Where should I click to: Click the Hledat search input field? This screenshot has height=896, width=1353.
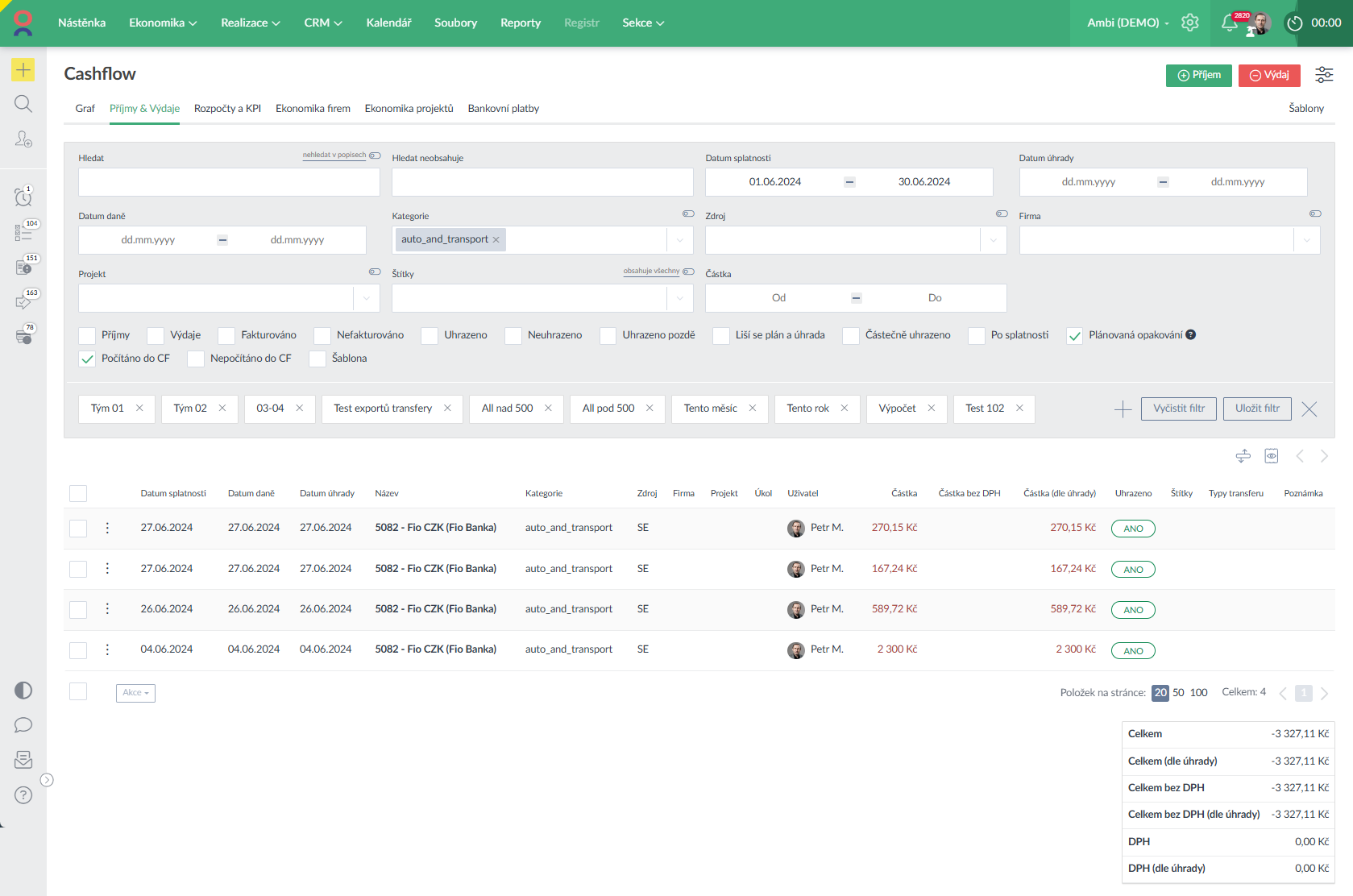(229, 182)
